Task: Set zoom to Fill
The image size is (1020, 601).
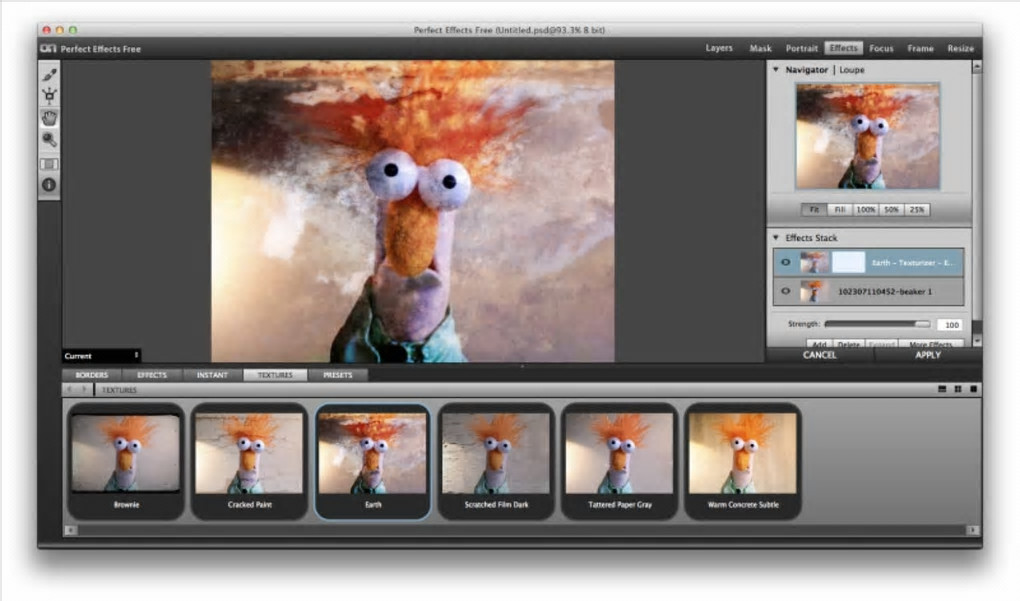Action: (x=840, y=209)
